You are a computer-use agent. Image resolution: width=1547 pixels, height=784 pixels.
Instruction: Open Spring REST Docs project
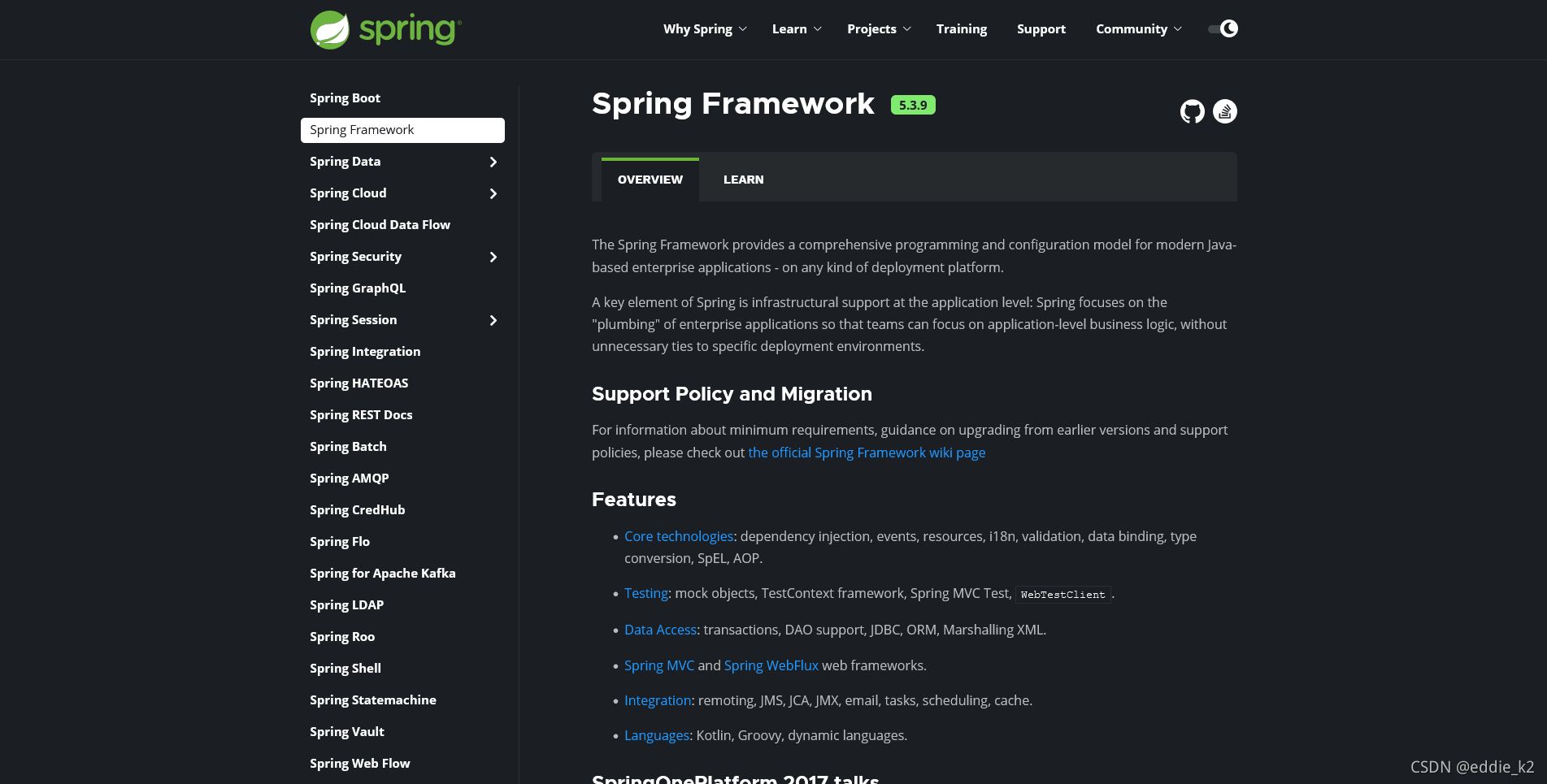(361, 415)
